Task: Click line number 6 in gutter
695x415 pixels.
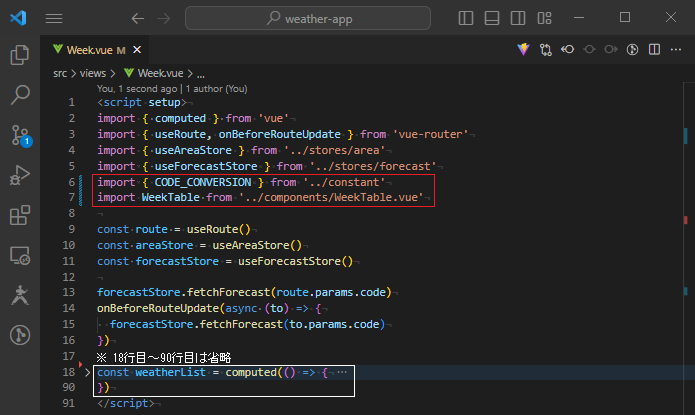Action: point(71,182)
